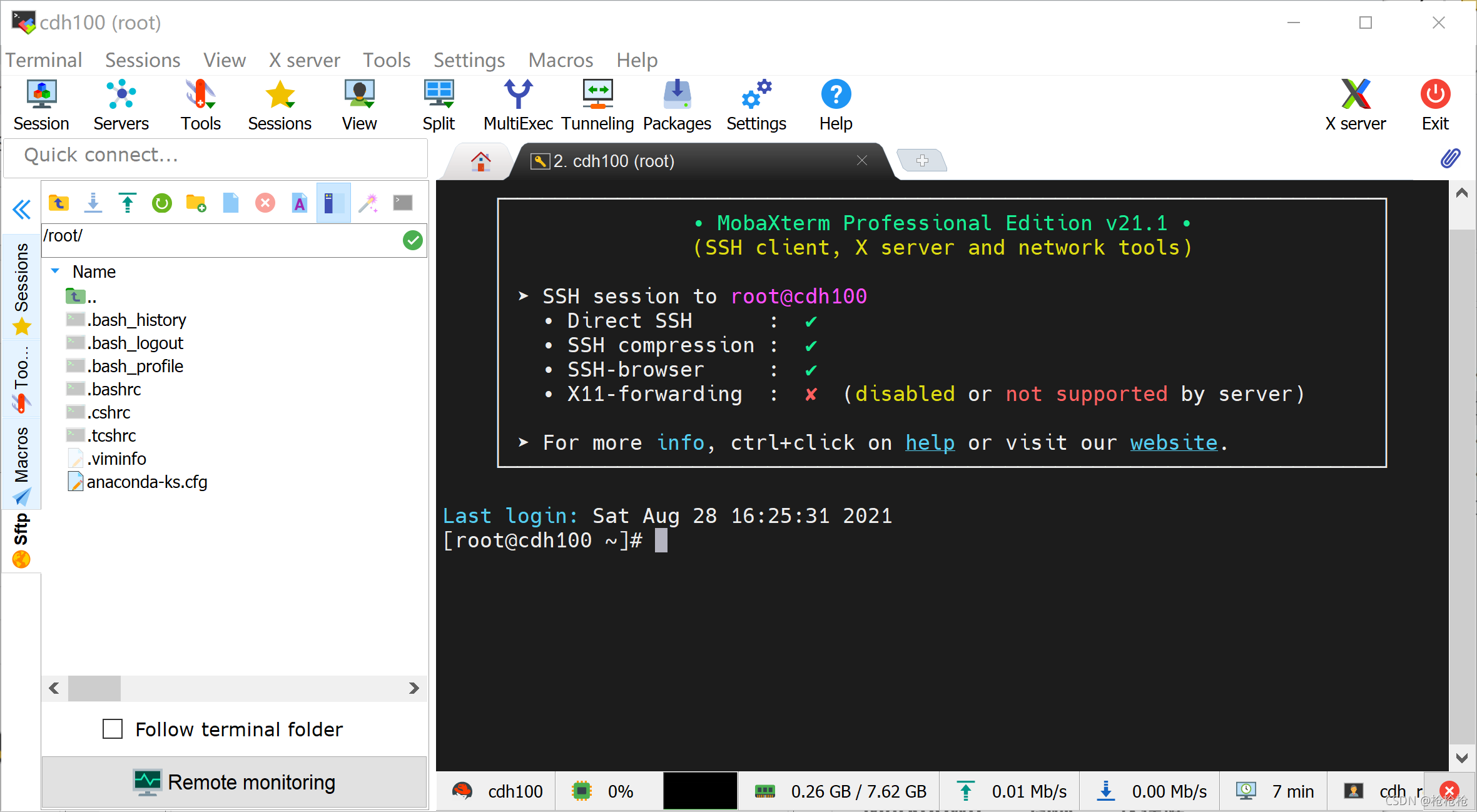Refresh the SFTP folder listing
Screen dimensions: 1477x812
pyautogui.click(x=162, y=203)
